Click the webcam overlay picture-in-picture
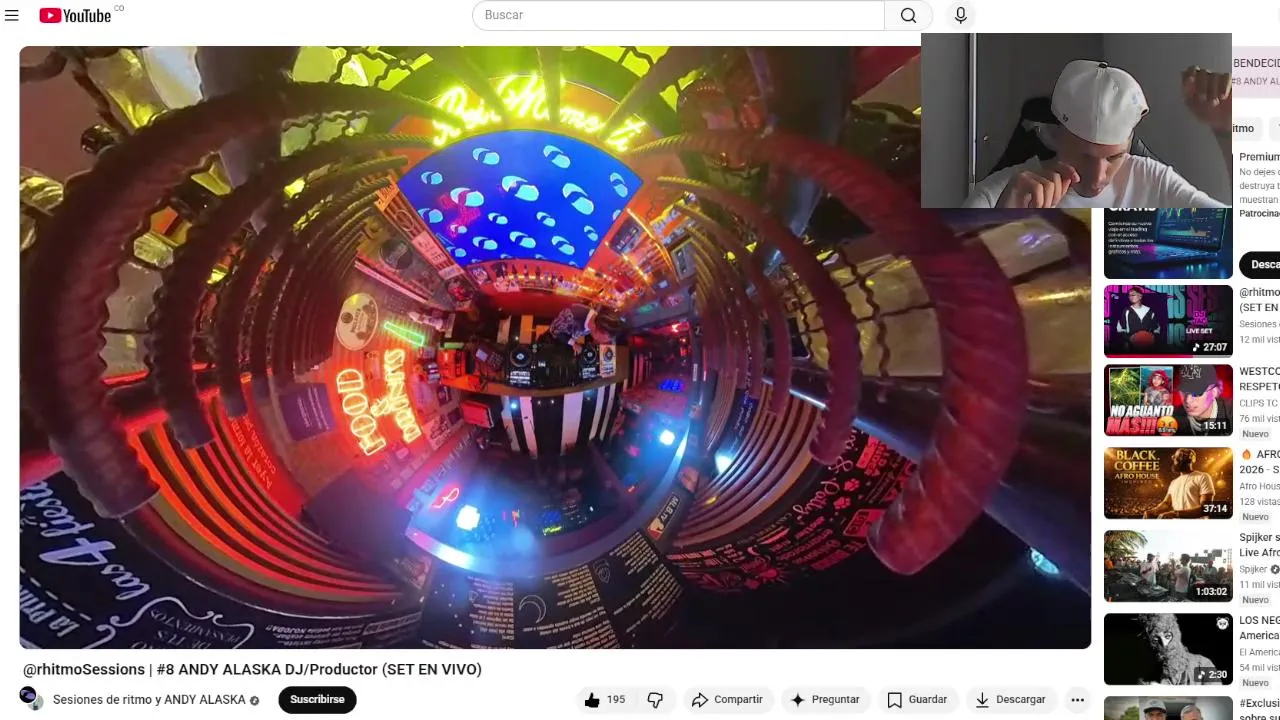The width and height of the screenshot is (1280, 720). [1076, 120]
